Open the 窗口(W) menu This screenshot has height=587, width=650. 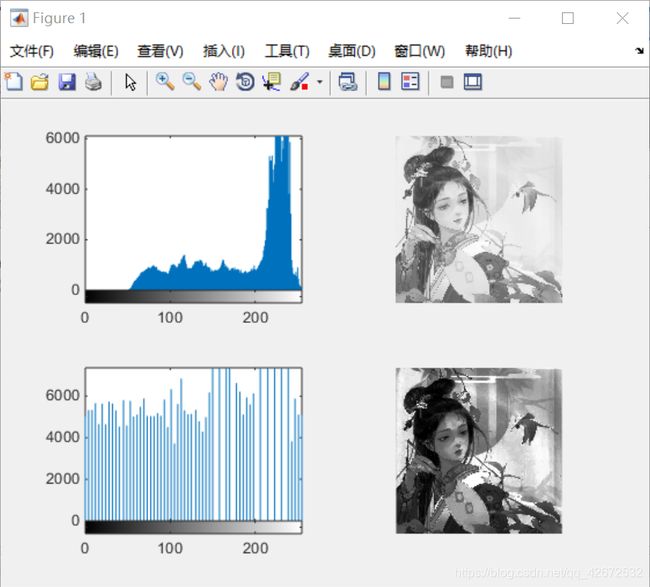click(420, 51)
